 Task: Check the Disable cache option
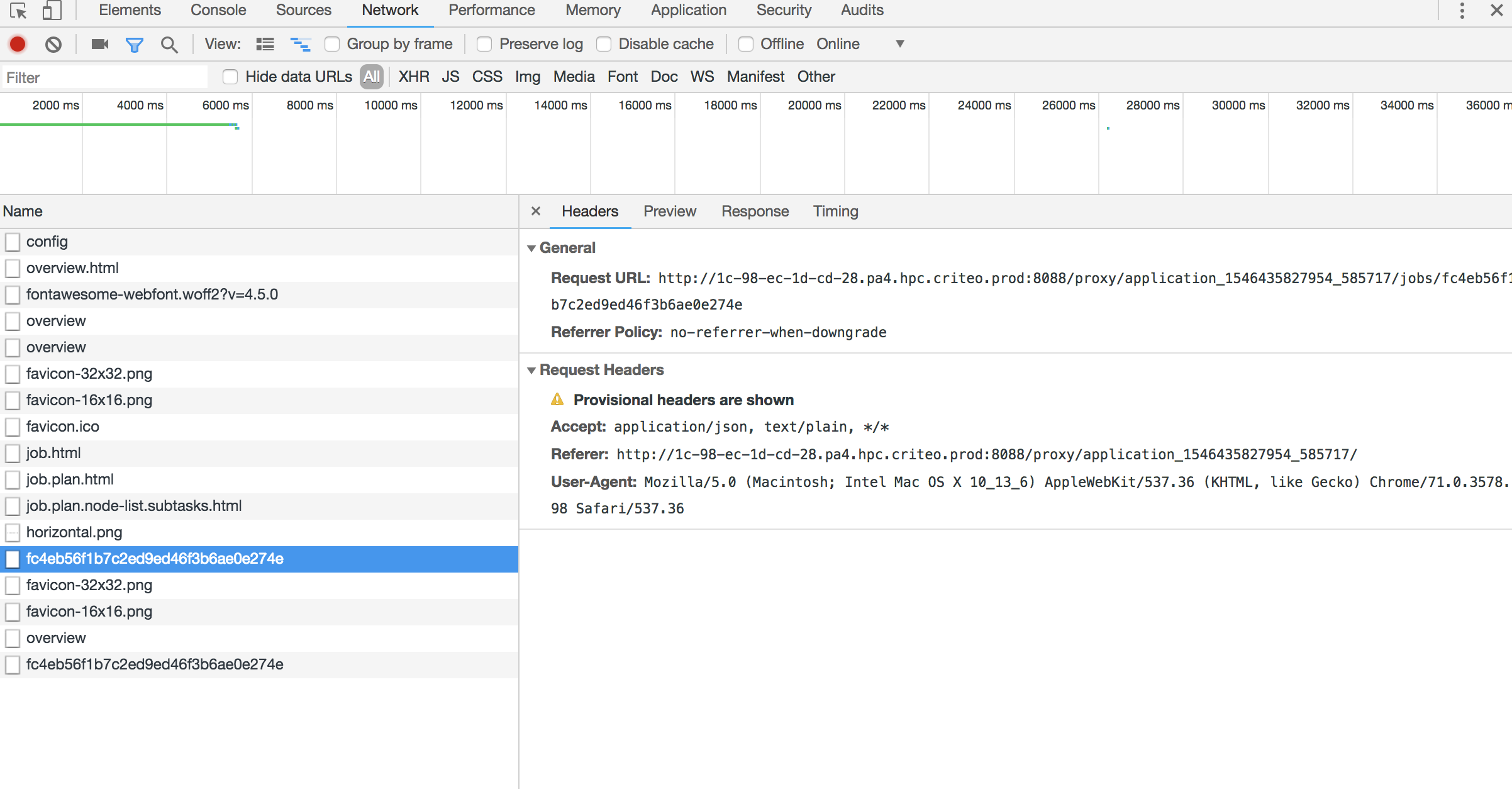tap(604, 44)
